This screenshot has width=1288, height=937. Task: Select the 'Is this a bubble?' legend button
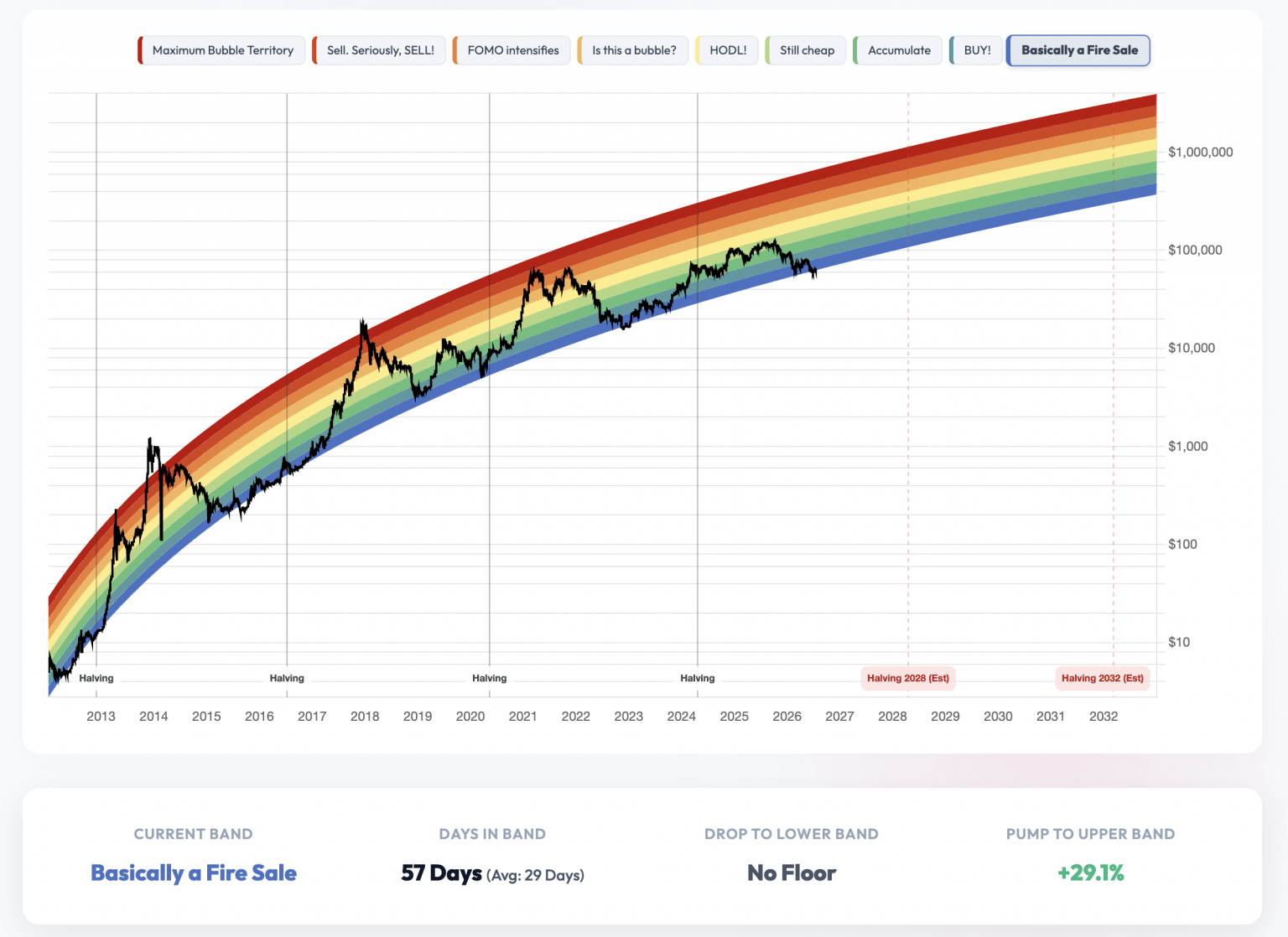pyautogui.click(x=633, y=50)
